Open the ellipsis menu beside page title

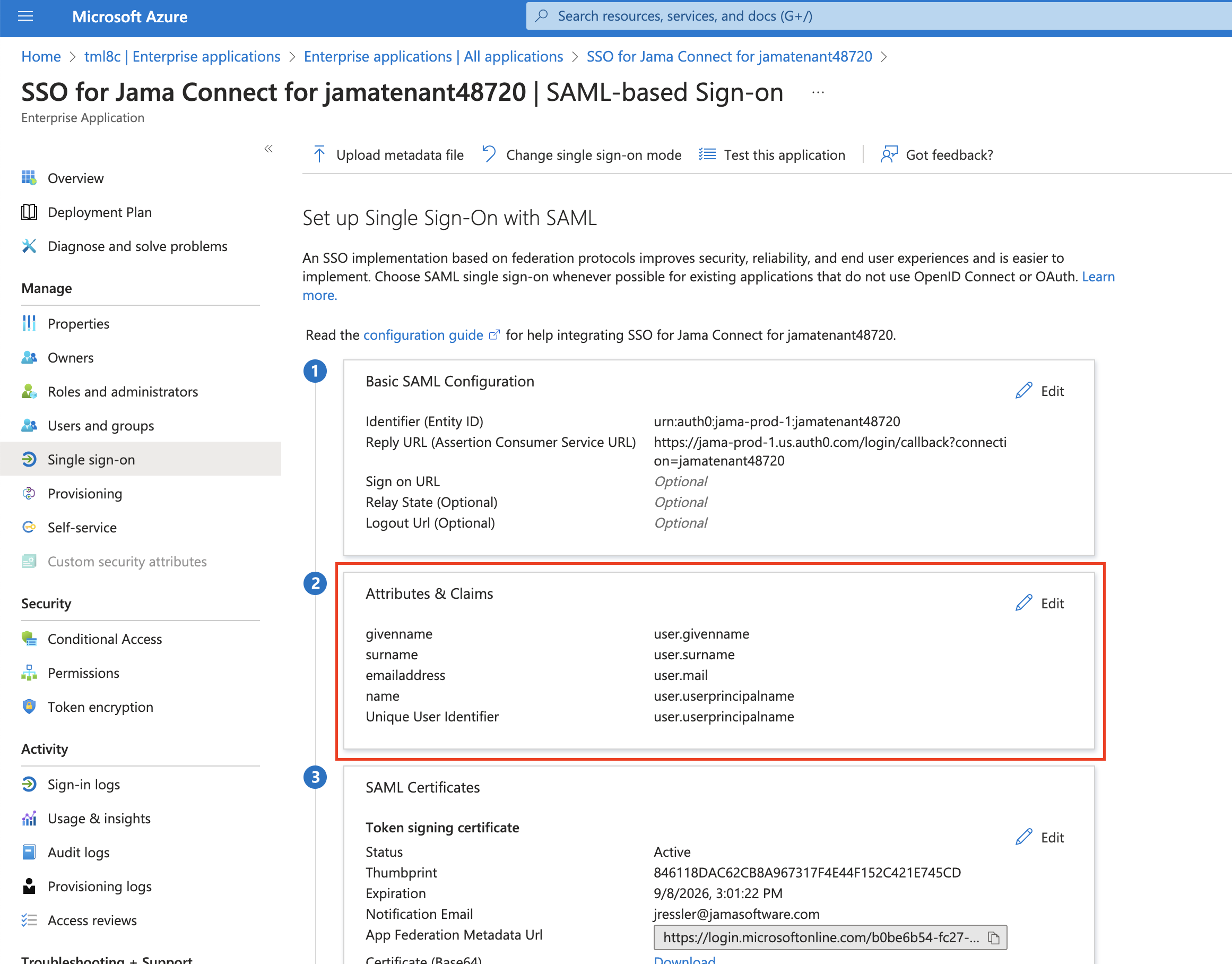[x=818, y=92]
